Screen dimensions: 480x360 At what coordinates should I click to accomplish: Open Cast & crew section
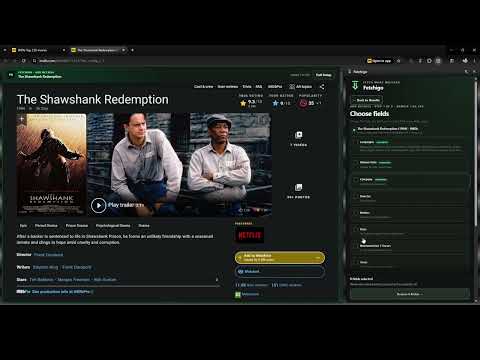203,87
